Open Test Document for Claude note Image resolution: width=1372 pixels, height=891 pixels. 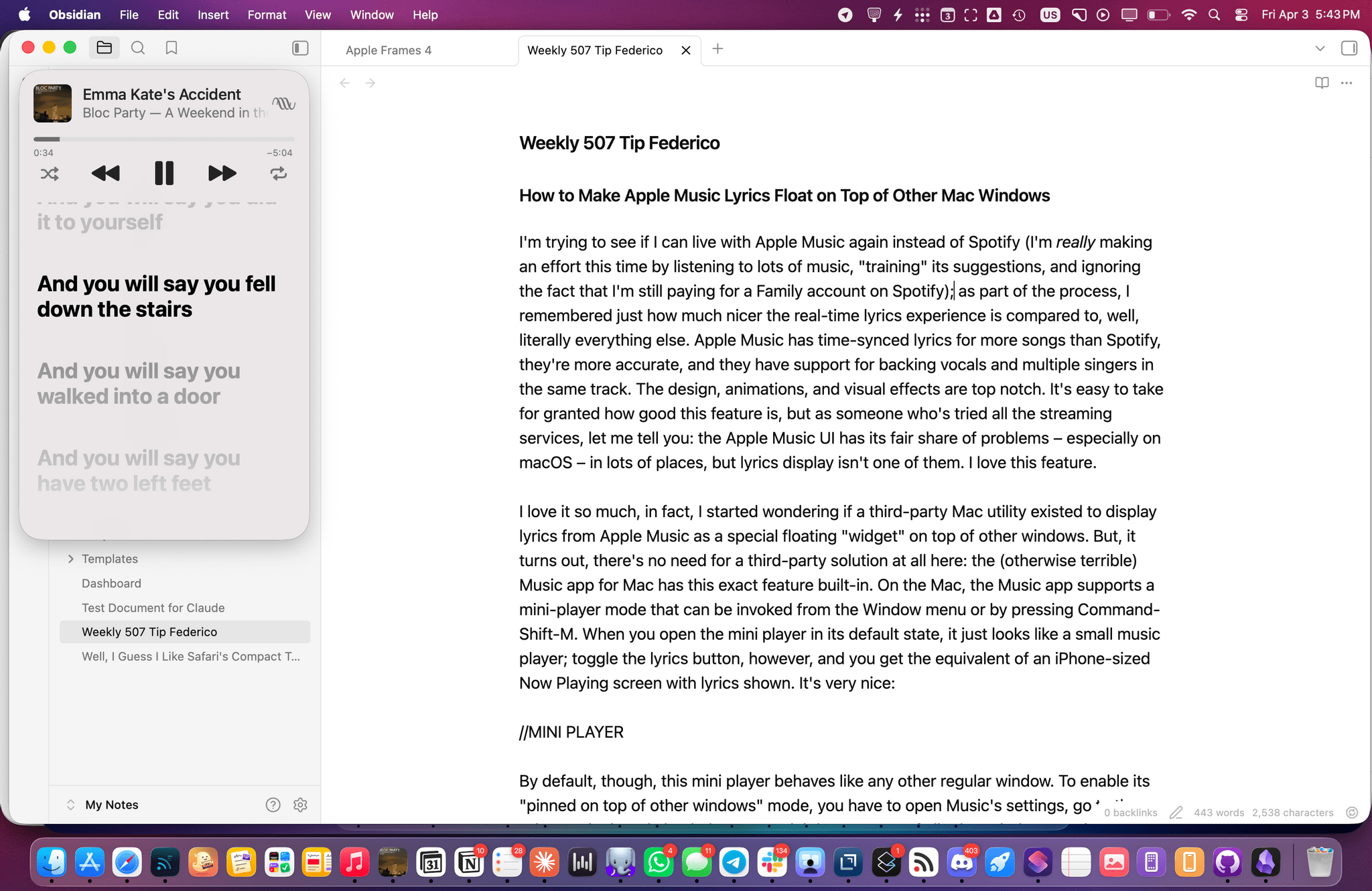coord(153,608)
